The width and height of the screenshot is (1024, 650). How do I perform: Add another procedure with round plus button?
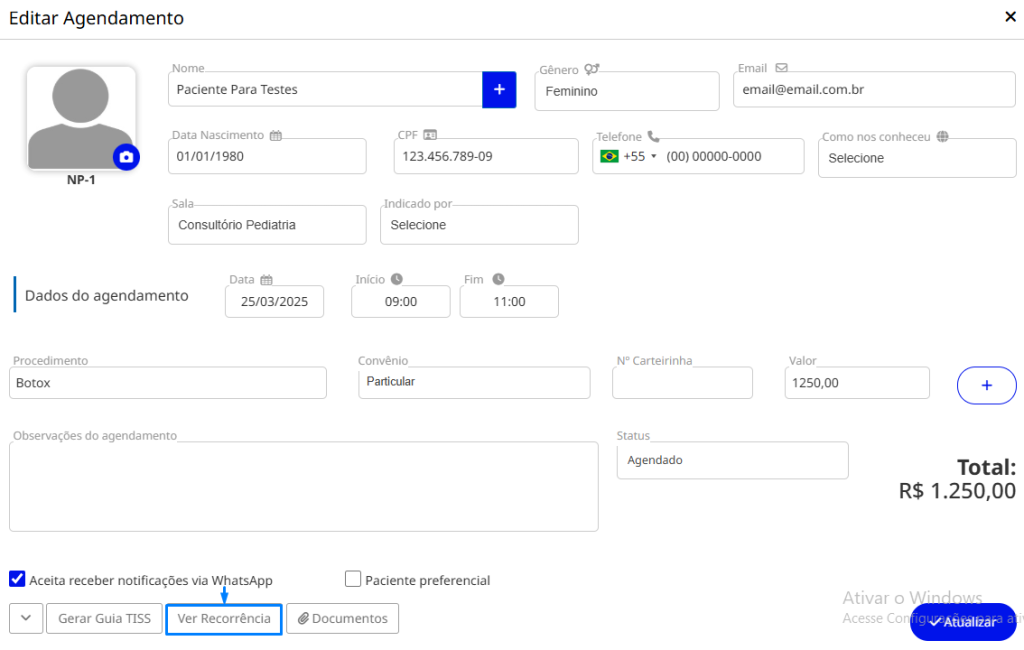(x=986, y=385)
